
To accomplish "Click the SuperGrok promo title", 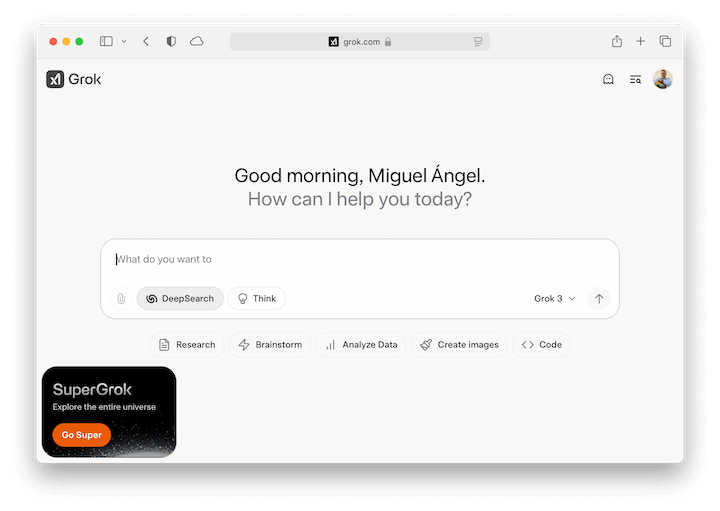I will click(x=92, y=389).
